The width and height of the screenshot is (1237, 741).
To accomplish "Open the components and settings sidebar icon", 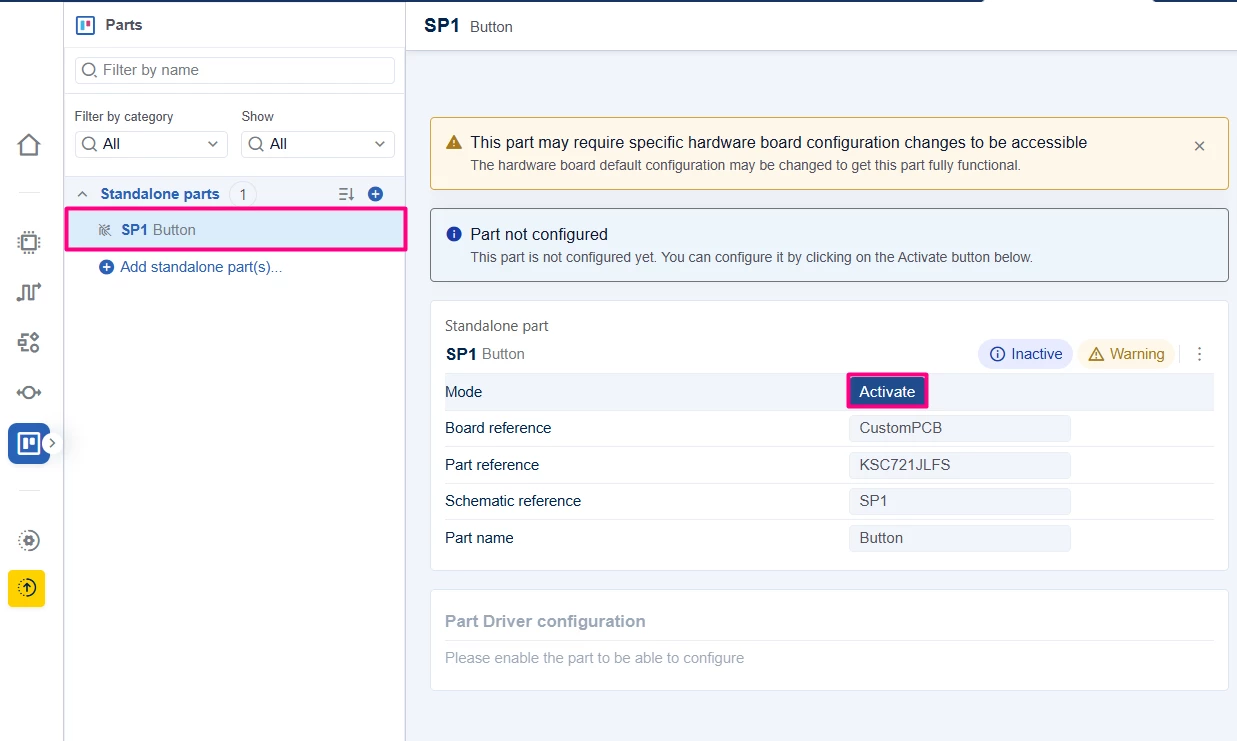I will (29, 342).
